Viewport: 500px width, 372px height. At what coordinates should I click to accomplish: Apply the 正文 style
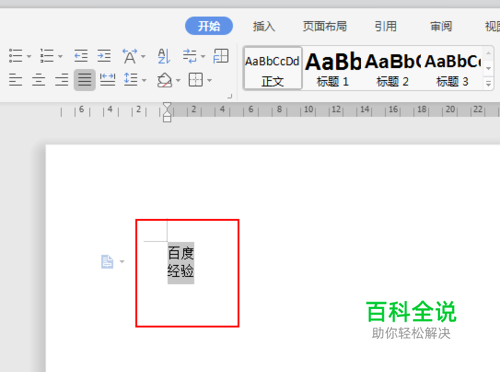[273, 69]
